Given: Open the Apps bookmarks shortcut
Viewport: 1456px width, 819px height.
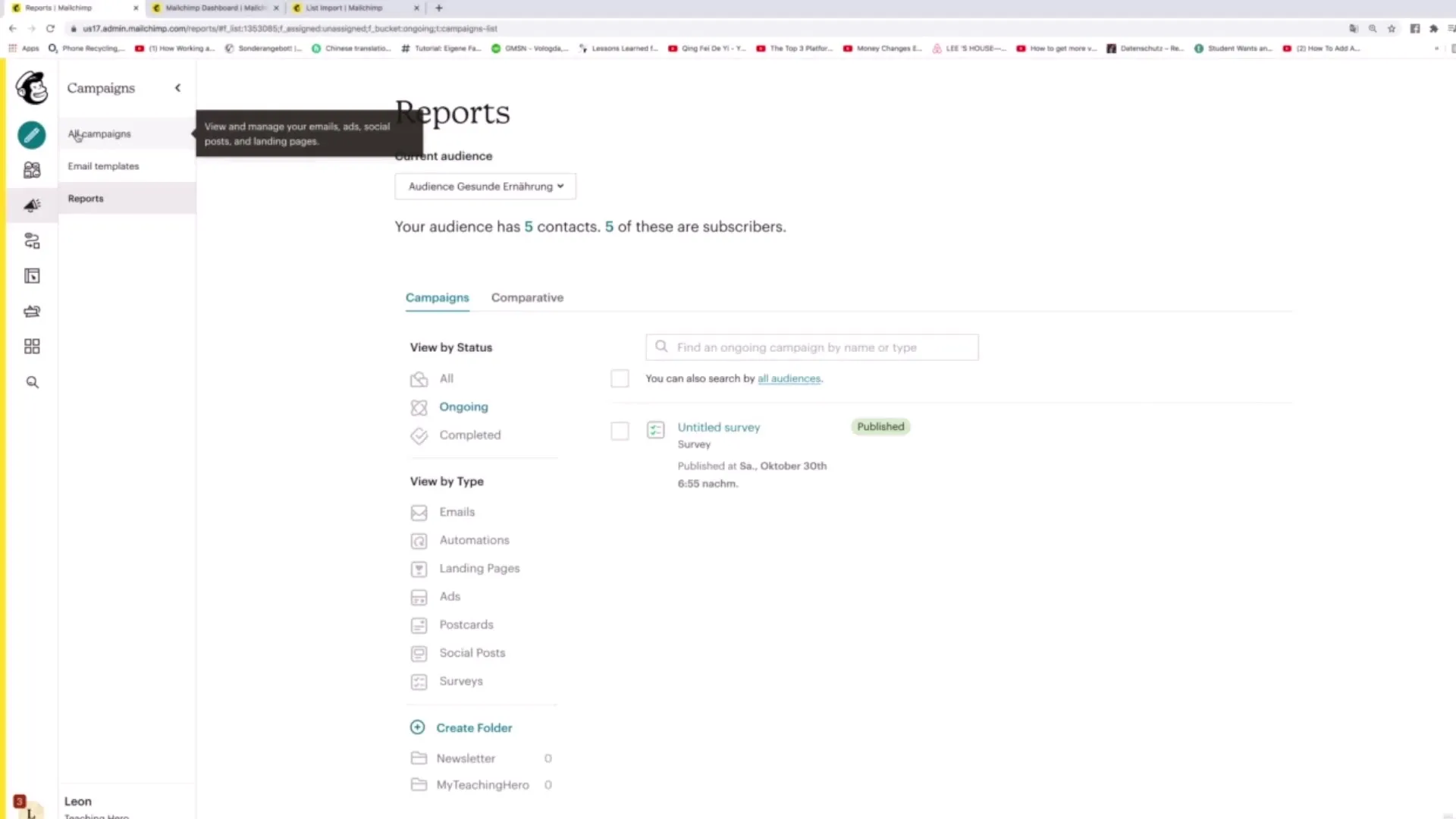Looking at the screenshot, I should click(24, 49).
